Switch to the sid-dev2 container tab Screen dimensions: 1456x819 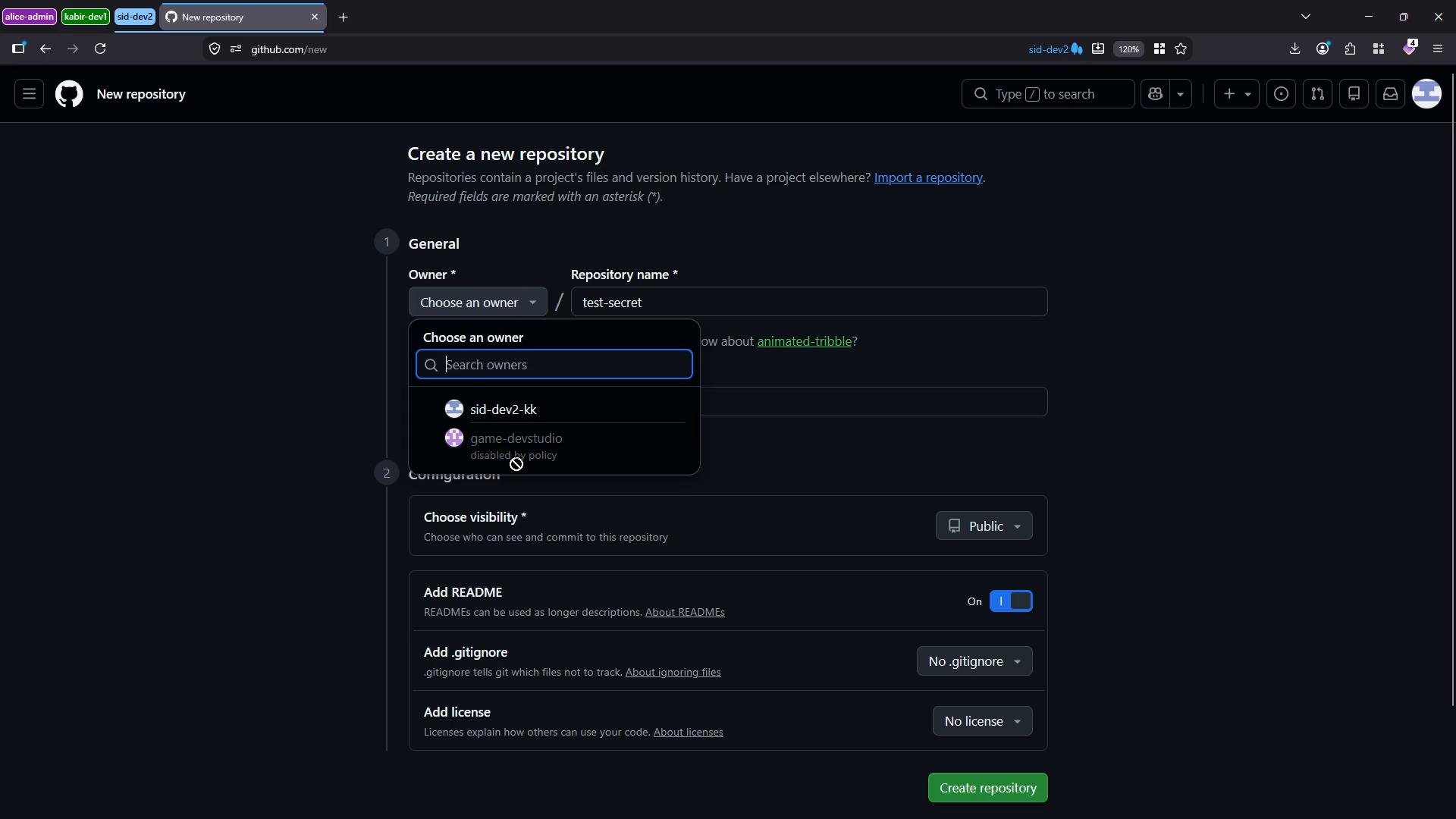[135, 17]
